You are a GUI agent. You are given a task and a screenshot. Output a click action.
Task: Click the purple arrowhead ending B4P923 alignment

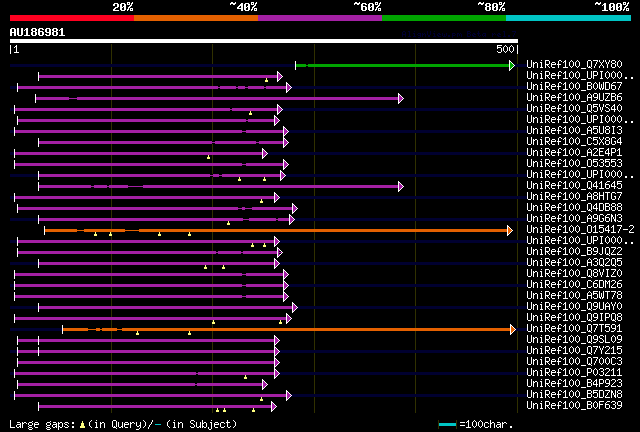(265, 385)
